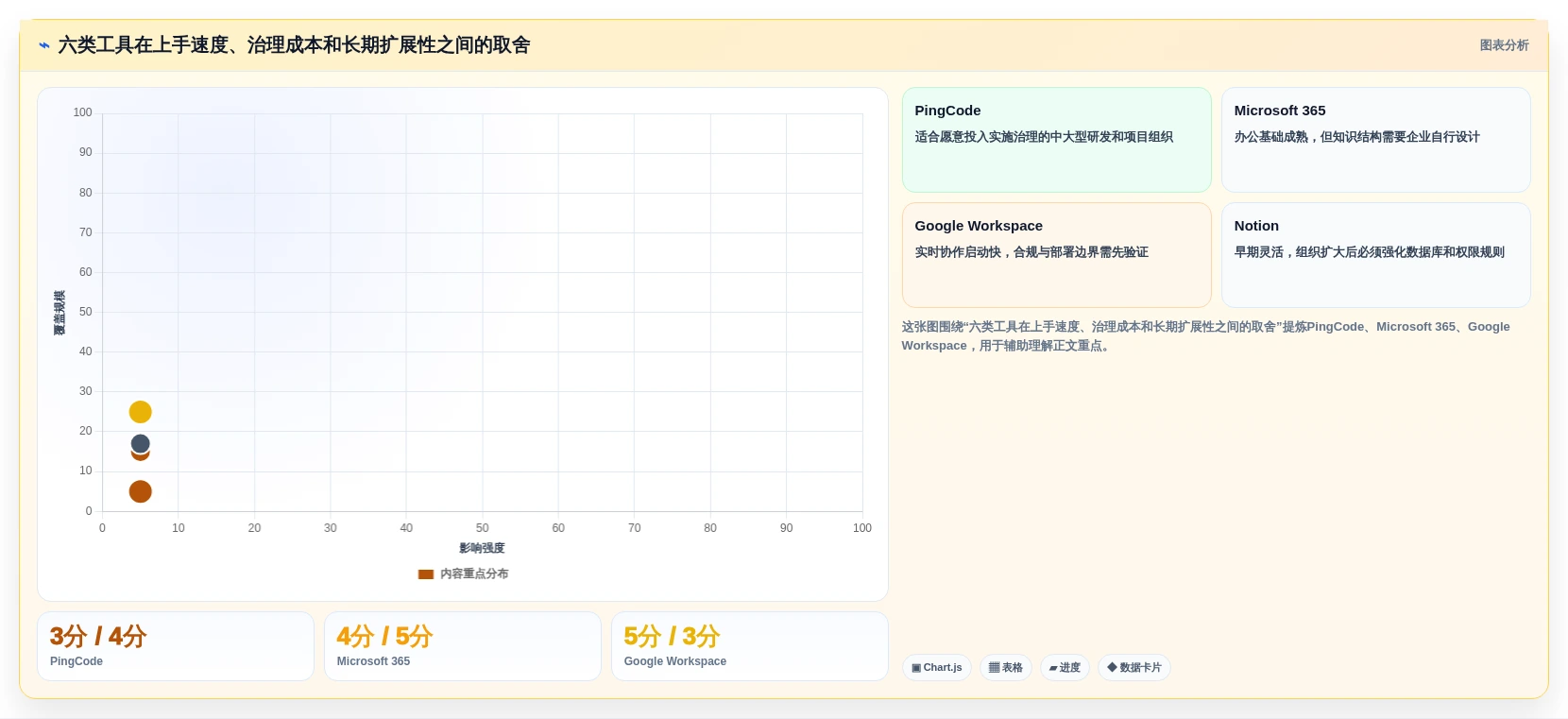Open the Notion summary card
Image resolution: width=1568 pixels, height=719 pixels.
tap(1375, 255)
